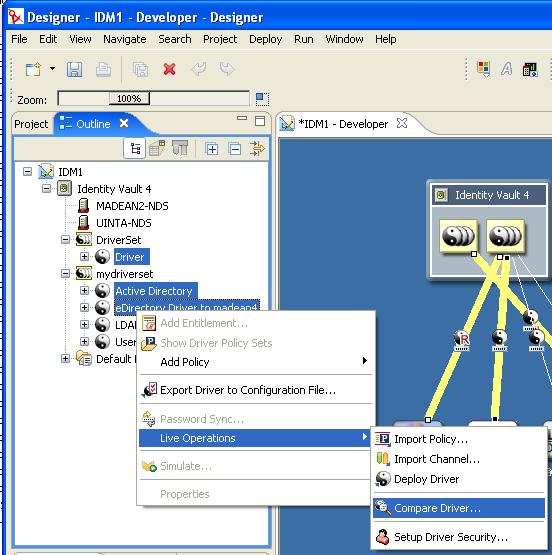552x555 pixels.
Task: Collapse the DriverSet tree node
Action: pos(65,240)
